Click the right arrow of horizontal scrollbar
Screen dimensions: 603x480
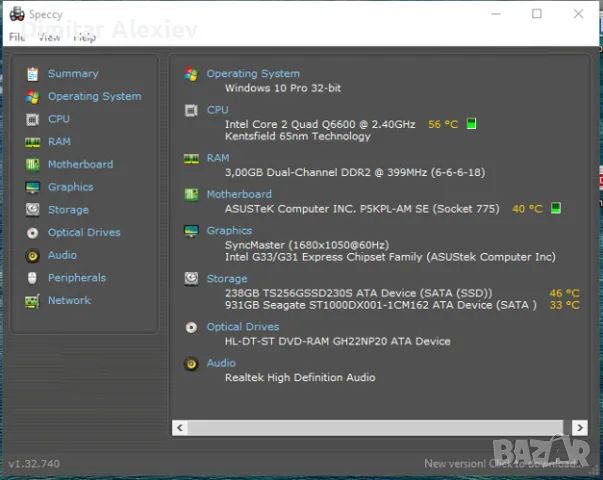coord(580,428)
